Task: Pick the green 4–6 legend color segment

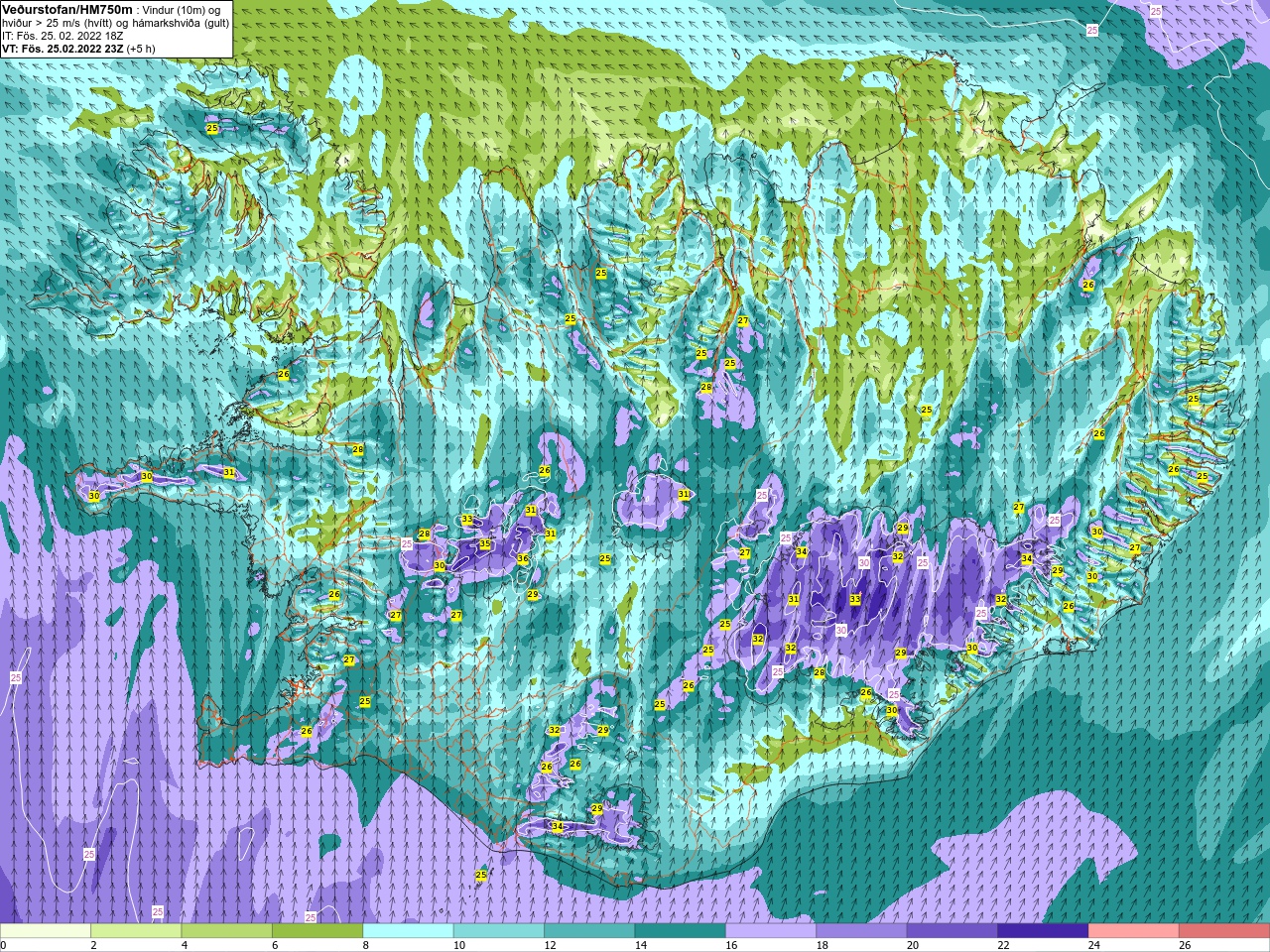Action: [x=227, y=931]
